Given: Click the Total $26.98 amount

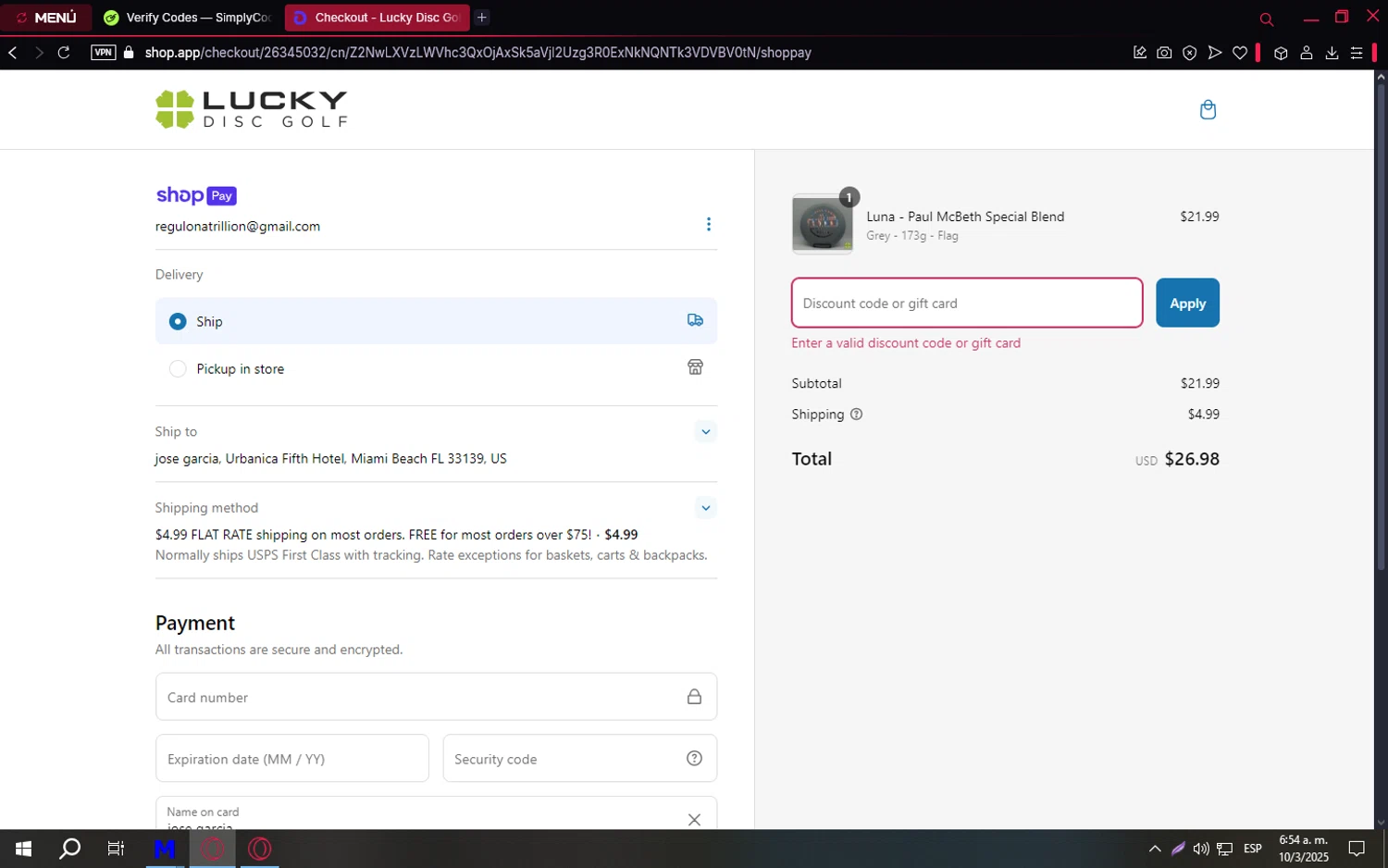Looking at the screenshot, I should (x=1192, y=459).
